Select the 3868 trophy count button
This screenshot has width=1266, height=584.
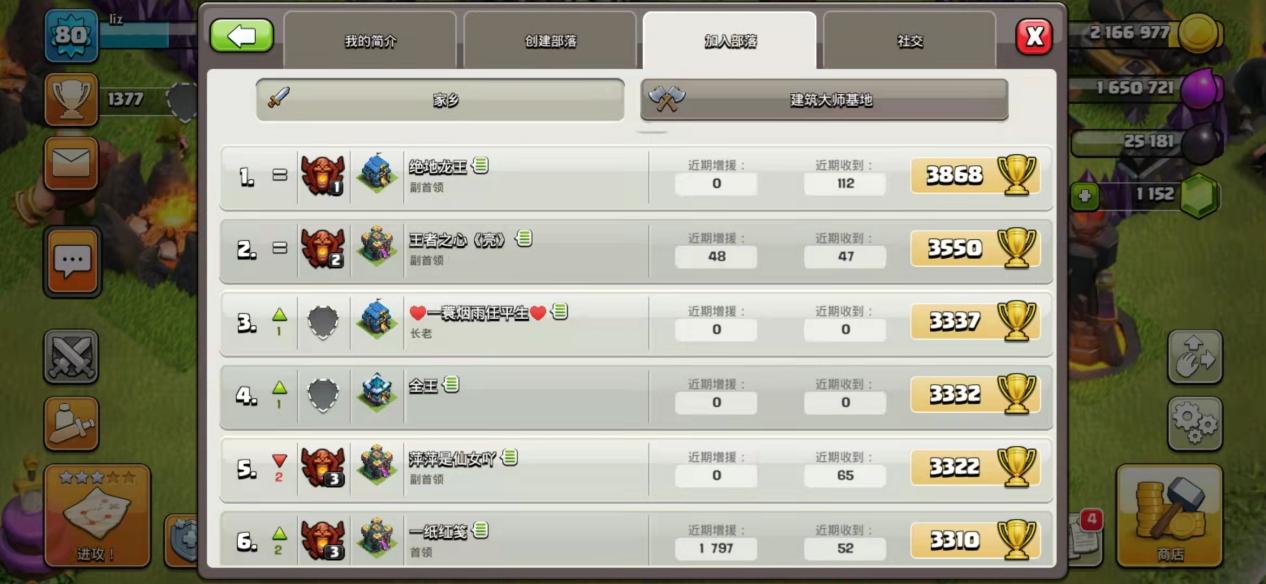click(975, 176)
